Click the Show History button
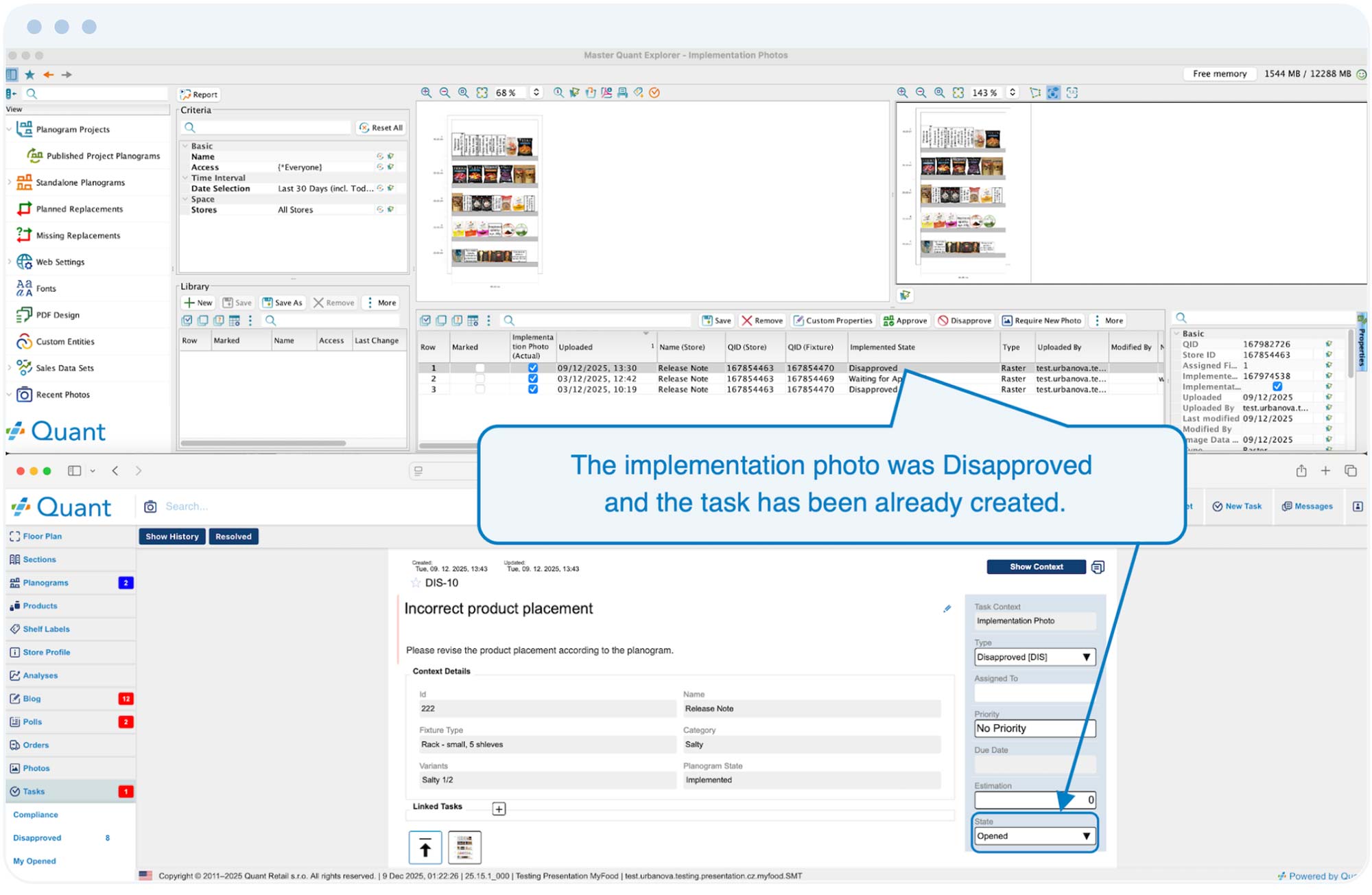Screen dimensions: 1372x895 click(x=171, y=537)
